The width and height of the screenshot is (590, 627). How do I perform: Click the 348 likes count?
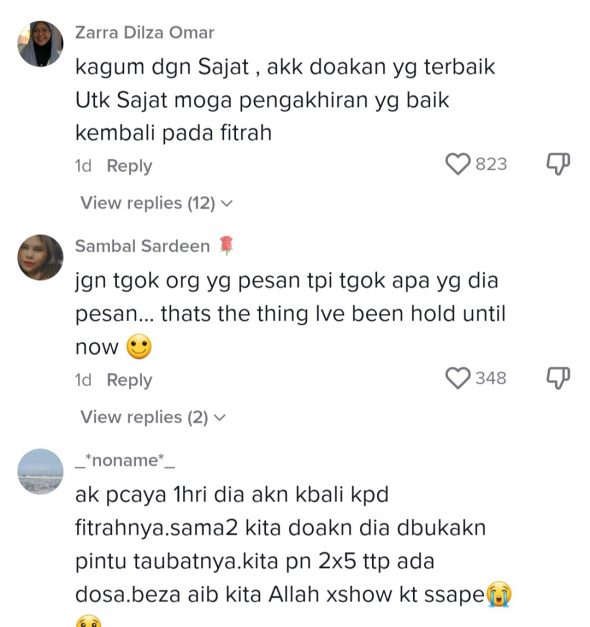click(x=491, y=378)
